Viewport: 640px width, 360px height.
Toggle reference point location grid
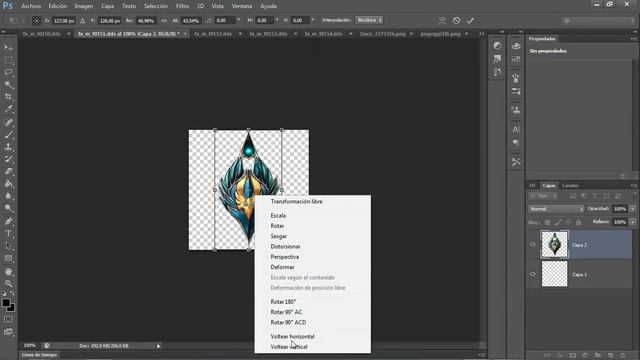pyautogui.click(x=36, y=20)
